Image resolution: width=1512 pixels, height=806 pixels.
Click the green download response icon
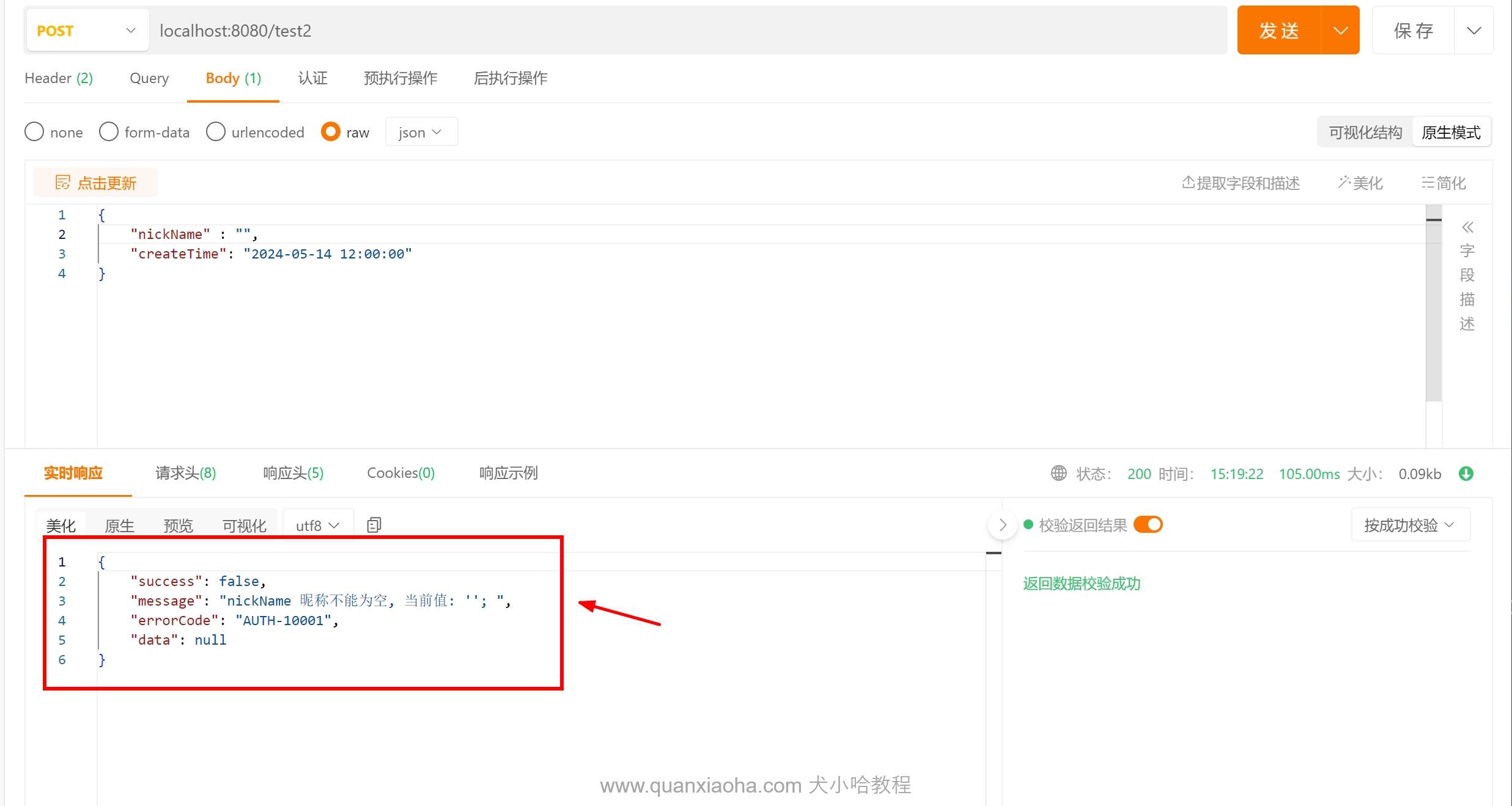click(1466, 474)
